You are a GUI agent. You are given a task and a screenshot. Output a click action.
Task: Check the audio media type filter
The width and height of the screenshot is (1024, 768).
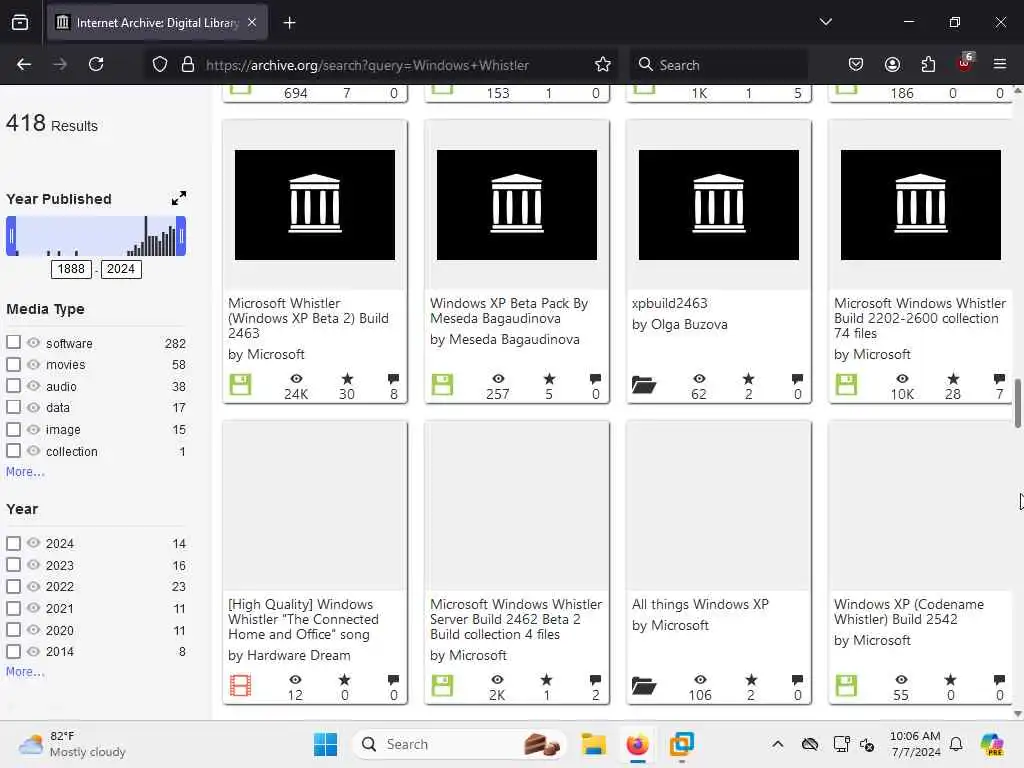[x=13, y=385]
